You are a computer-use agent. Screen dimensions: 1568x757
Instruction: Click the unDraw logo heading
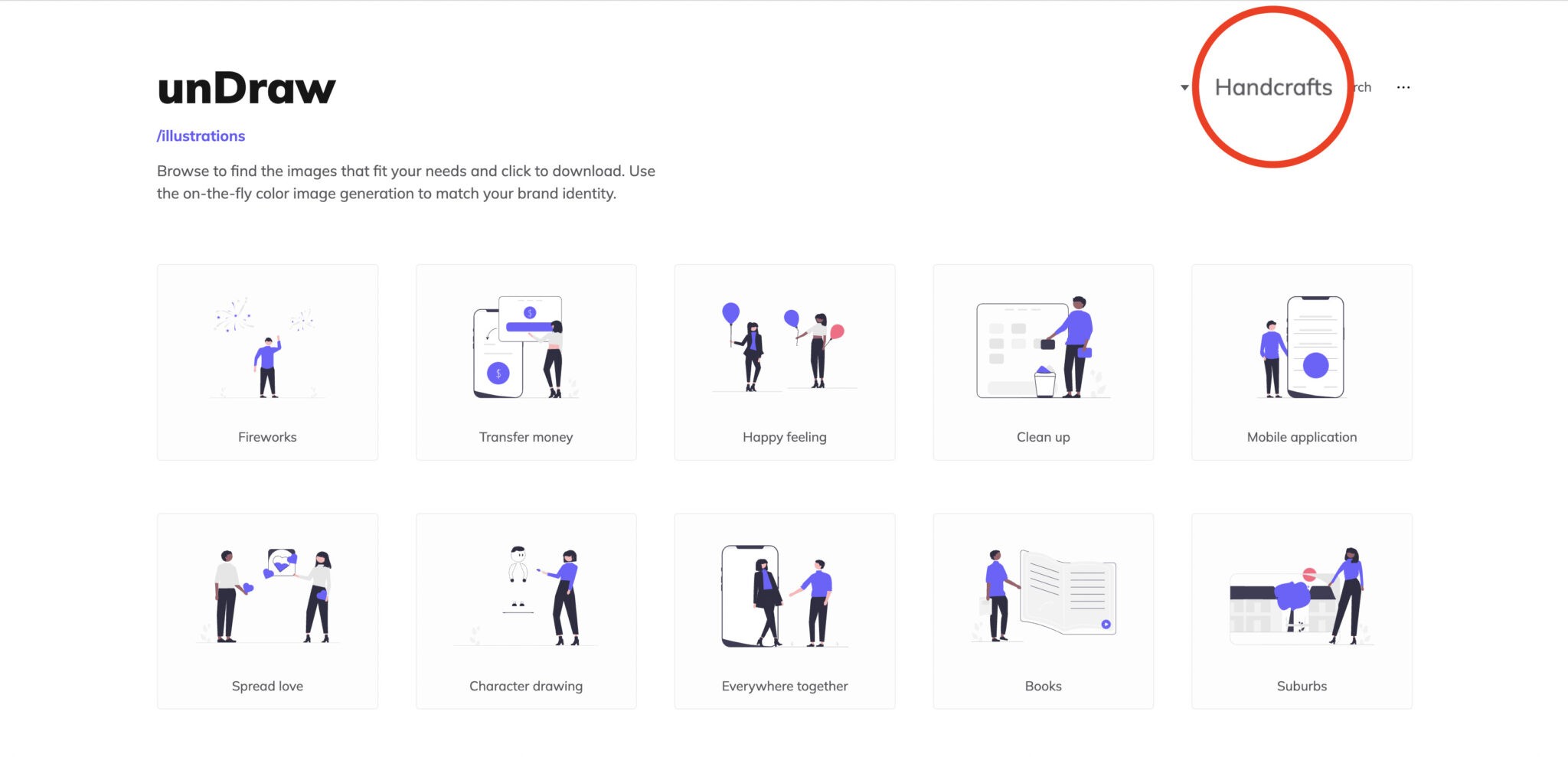(246, 86)
